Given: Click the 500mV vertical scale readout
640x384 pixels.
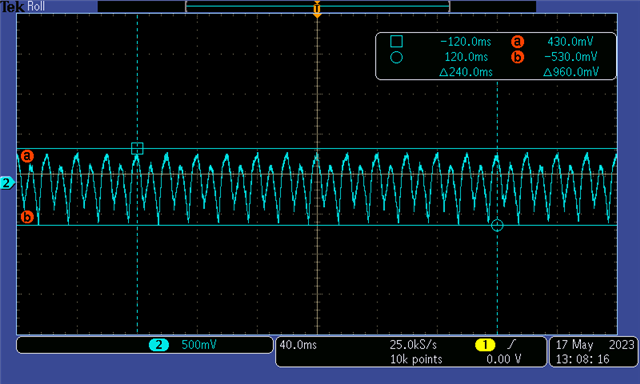Looking at the screenshot, I should (199, 345).
